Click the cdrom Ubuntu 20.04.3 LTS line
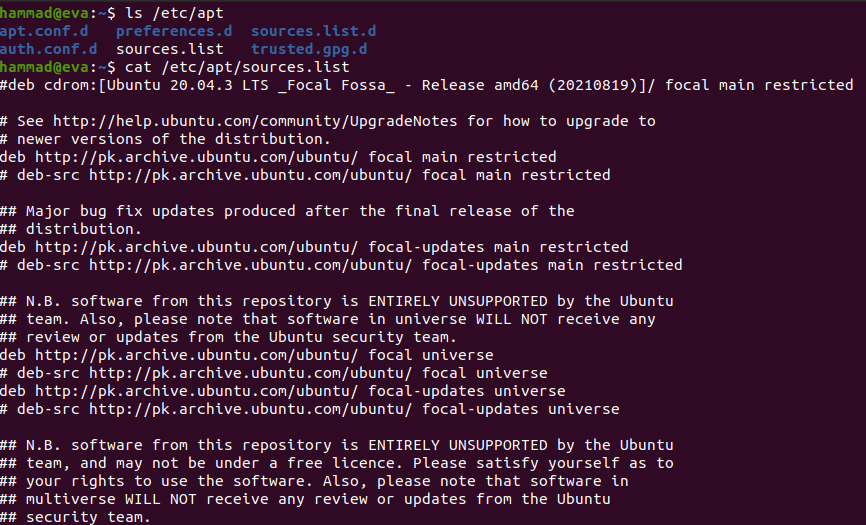The image size is (866, 525). 426,85
